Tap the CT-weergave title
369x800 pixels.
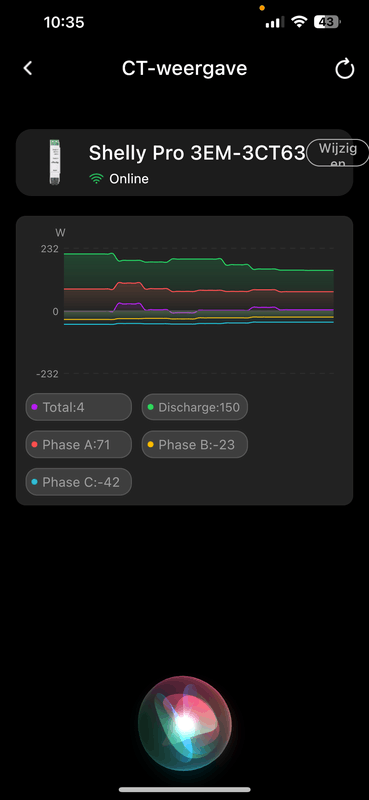coord(184,68)
